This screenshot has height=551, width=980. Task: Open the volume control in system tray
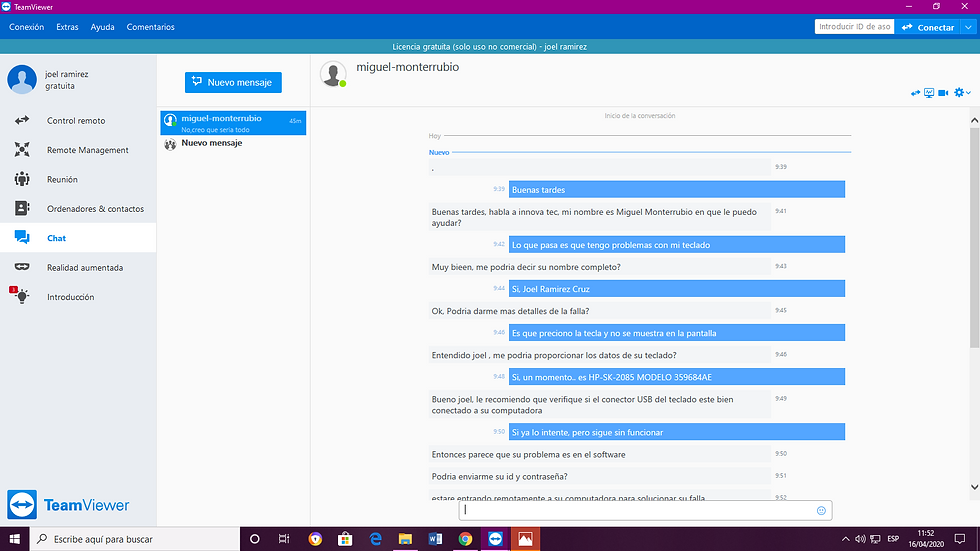pyautogui.click(x=860, y=539)
